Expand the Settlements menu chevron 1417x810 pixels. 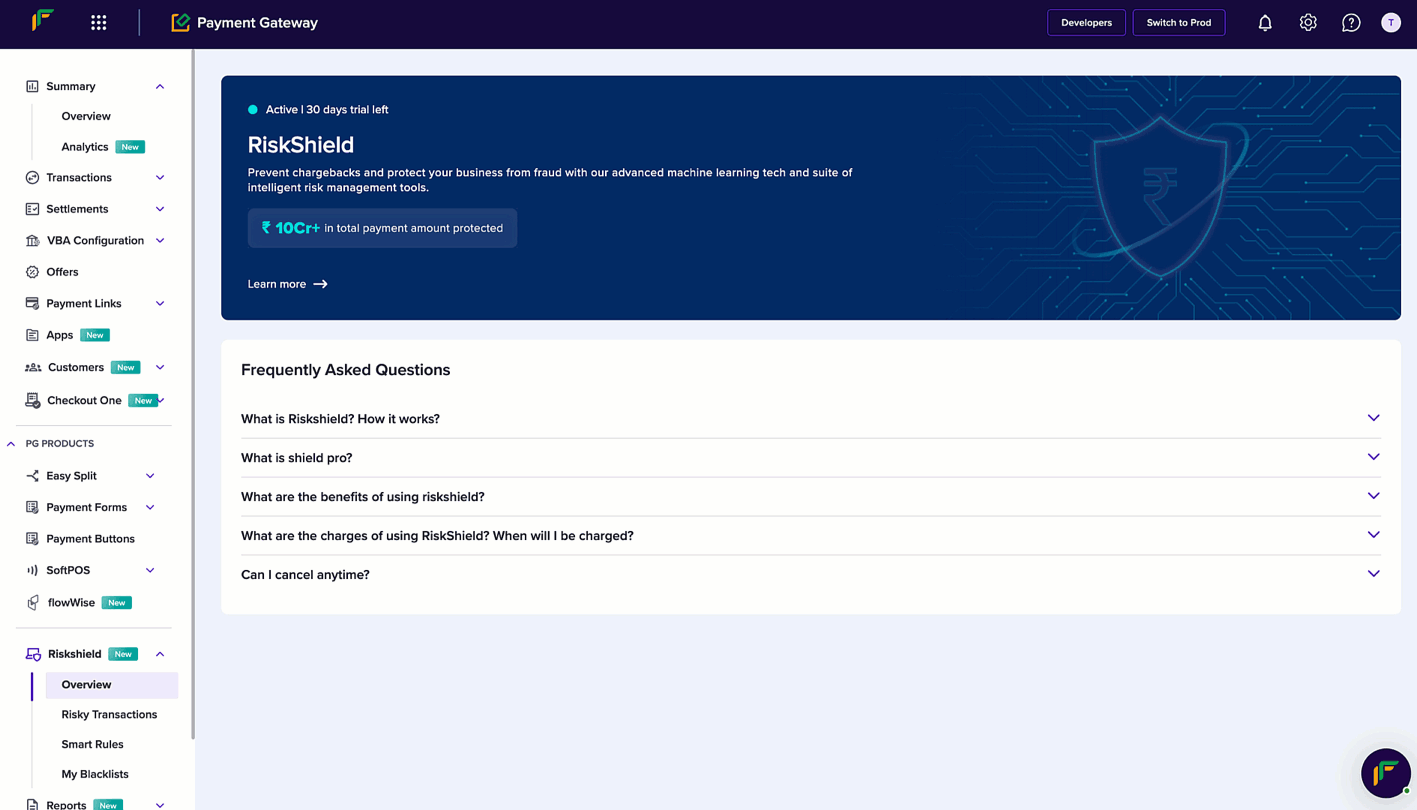(160, 209)
